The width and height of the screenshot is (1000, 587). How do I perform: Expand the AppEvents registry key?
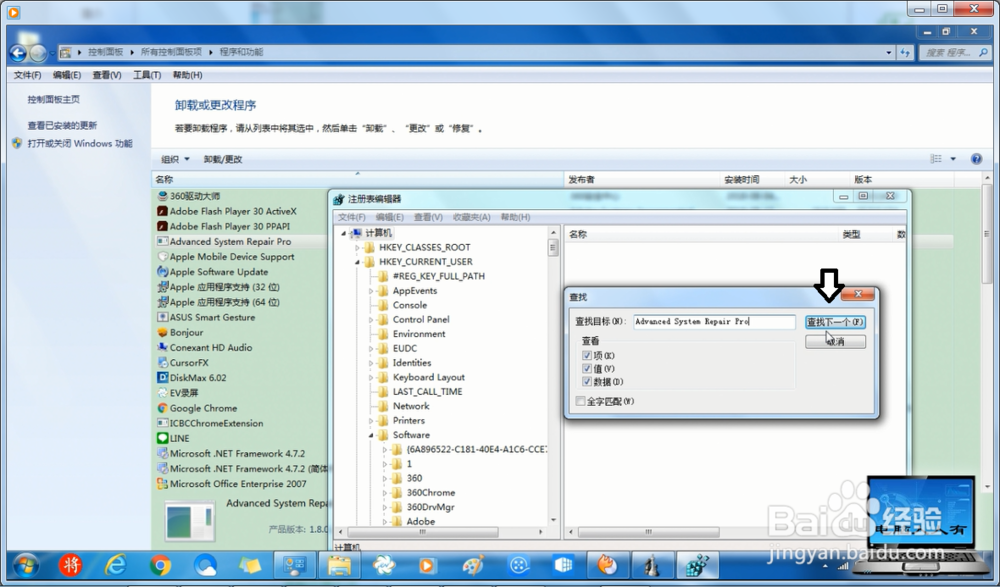point(371,291)
